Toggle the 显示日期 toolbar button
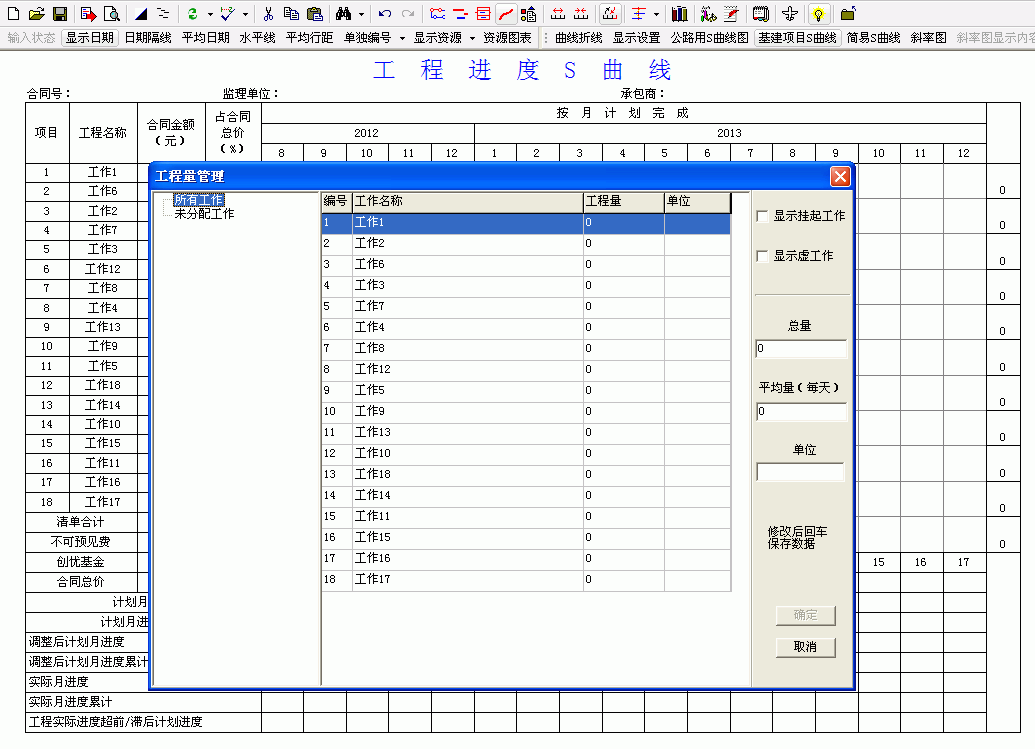 90,38
